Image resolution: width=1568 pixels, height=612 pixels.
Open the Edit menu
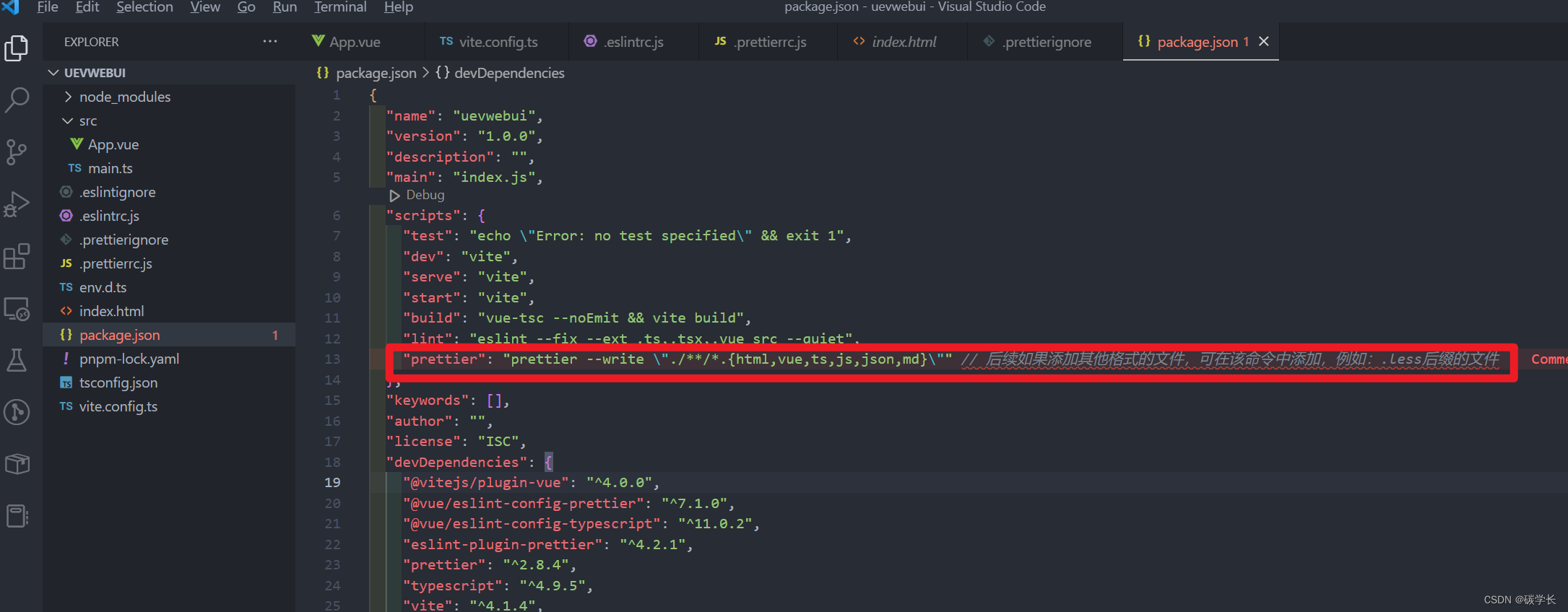coord(87,7)
